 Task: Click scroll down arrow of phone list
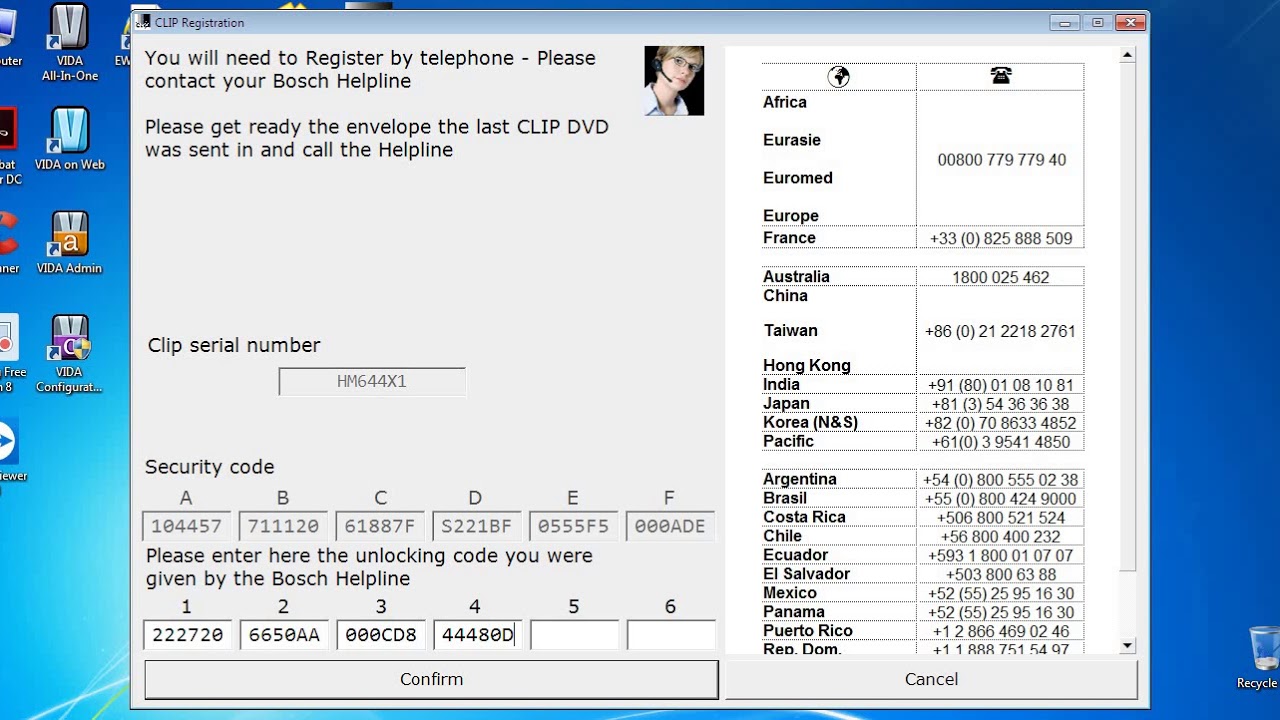click(x=1127, y=646)
